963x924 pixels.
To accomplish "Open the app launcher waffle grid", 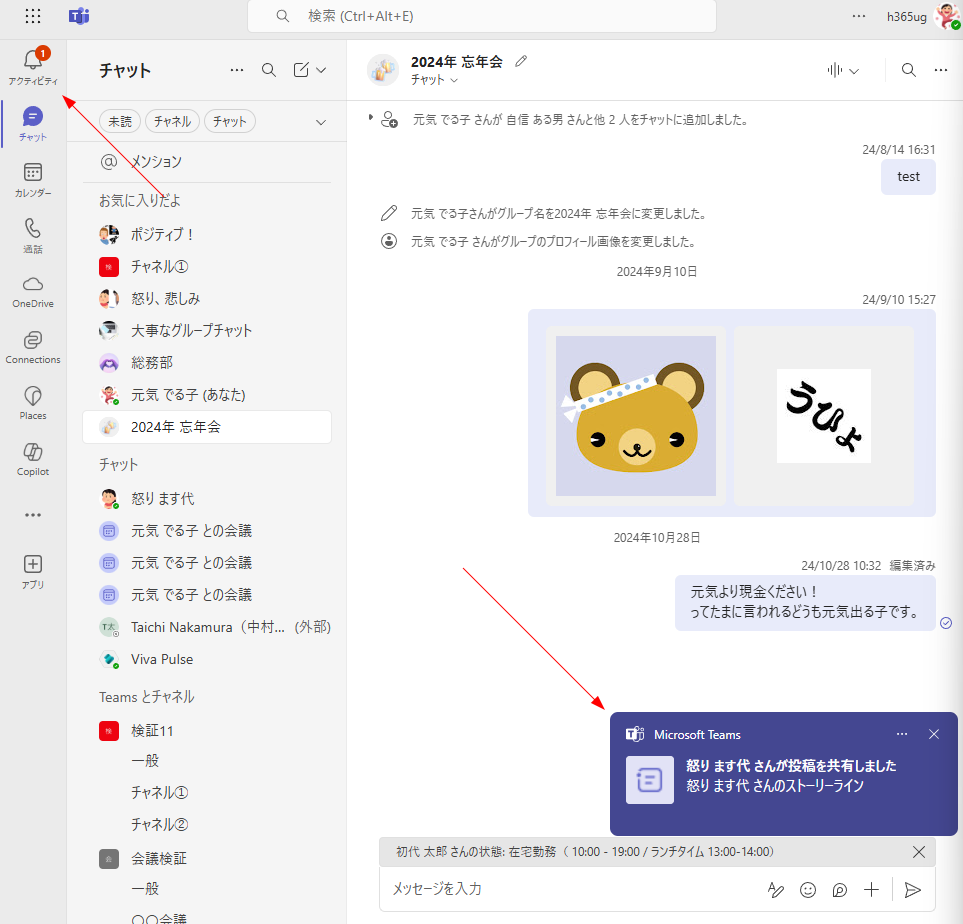I will pyautogui.click(x=33, y=16).
